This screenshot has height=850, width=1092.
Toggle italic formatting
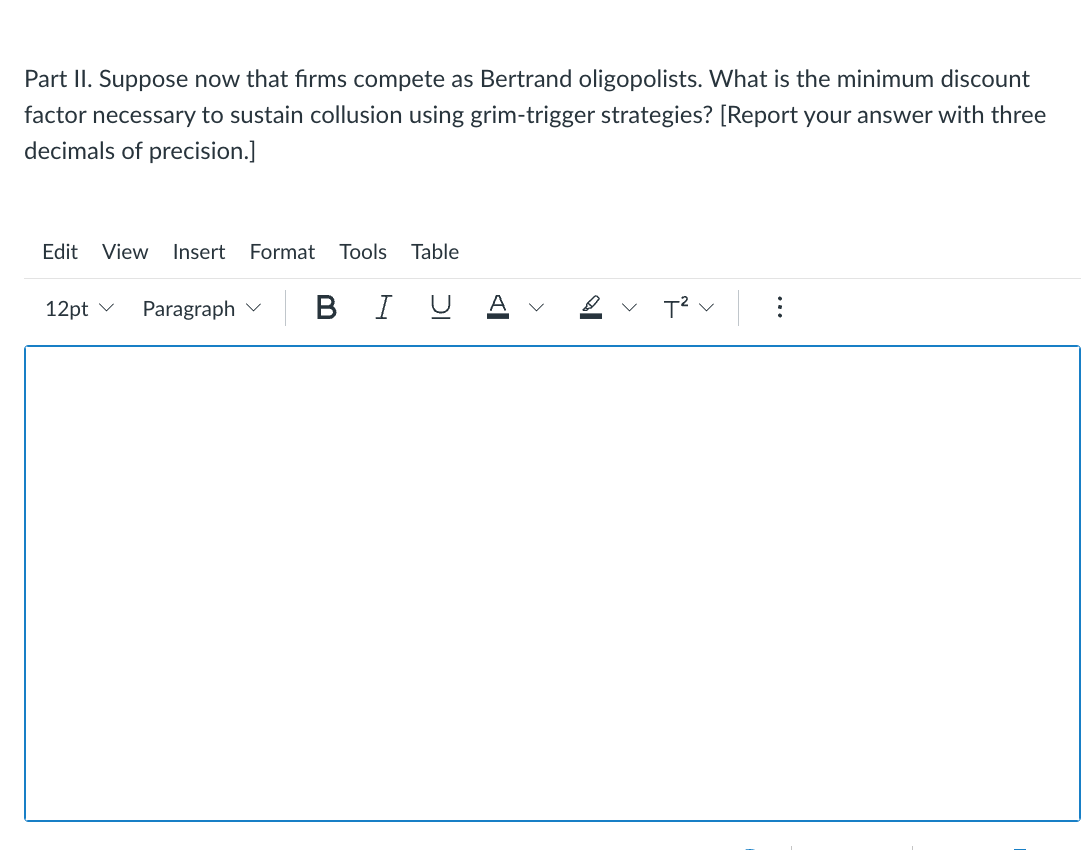click(383, 307)
